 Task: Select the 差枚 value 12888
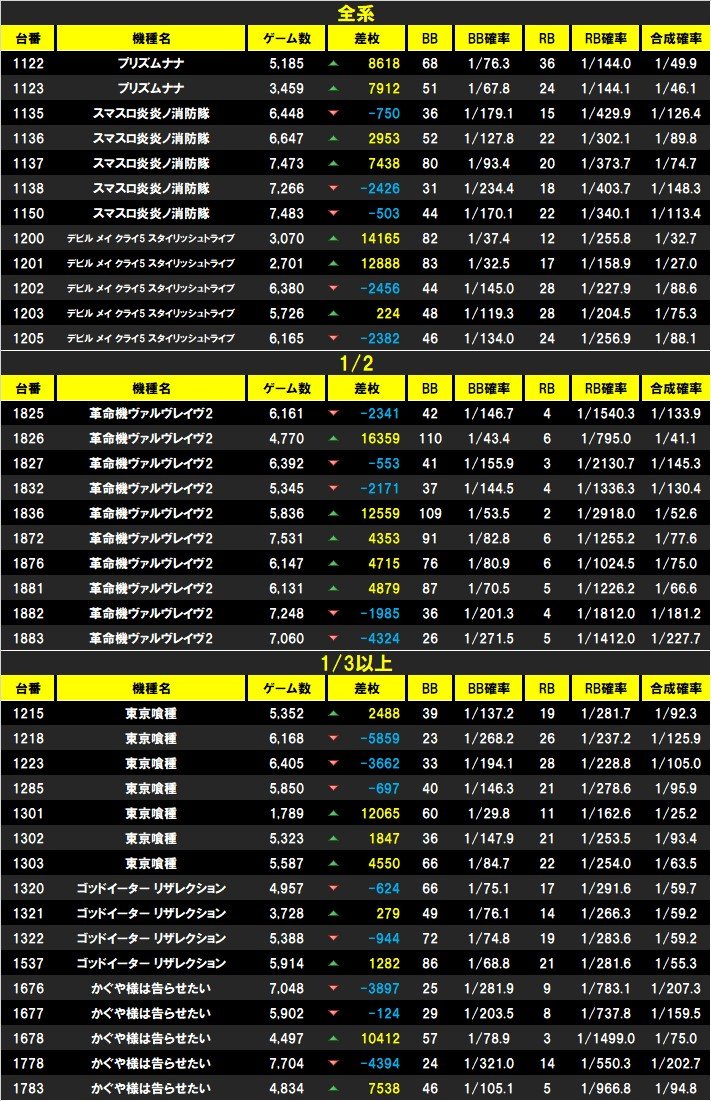(x=380, y=263)
